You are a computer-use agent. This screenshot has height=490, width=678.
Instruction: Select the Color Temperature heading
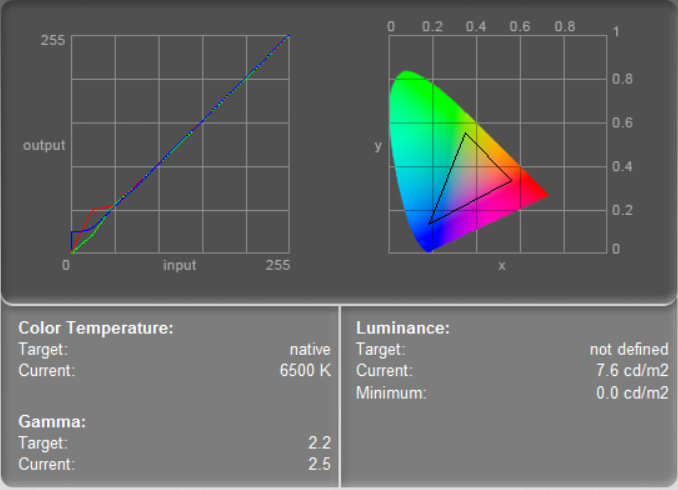(96, 328)
